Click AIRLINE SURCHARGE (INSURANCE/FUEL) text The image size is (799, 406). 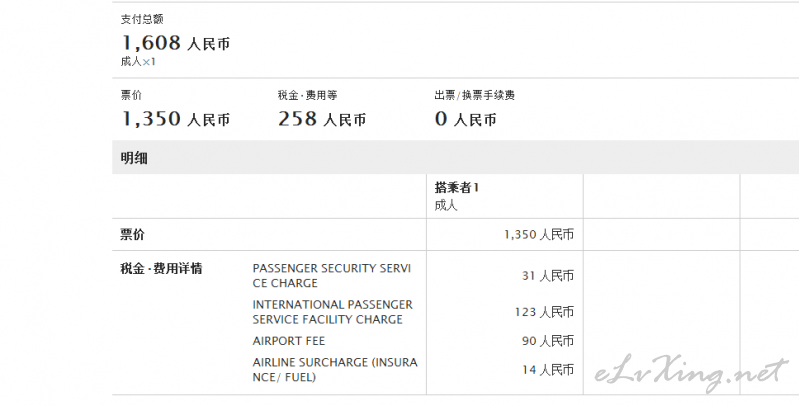tap(335, 369)
